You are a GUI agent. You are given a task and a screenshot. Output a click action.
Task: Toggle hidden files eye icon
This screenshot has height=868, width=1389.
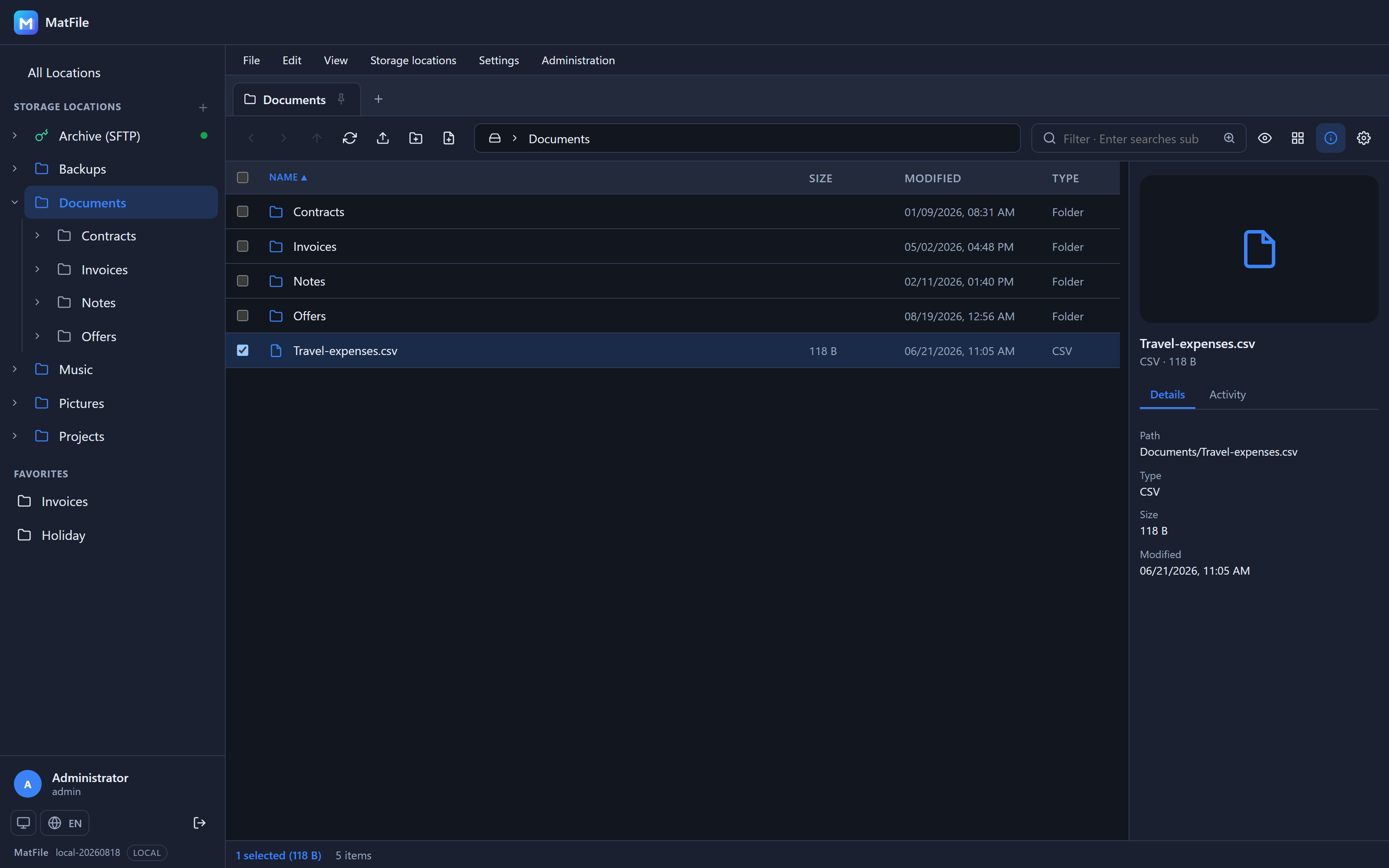1264,138
